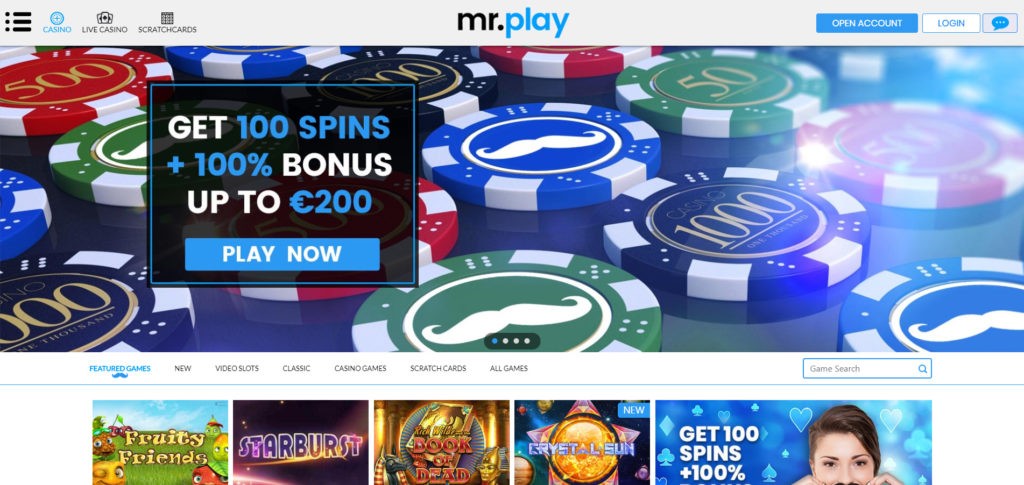Open Live Casino cards icon
Screen dimensions: 1024x485
104,18
